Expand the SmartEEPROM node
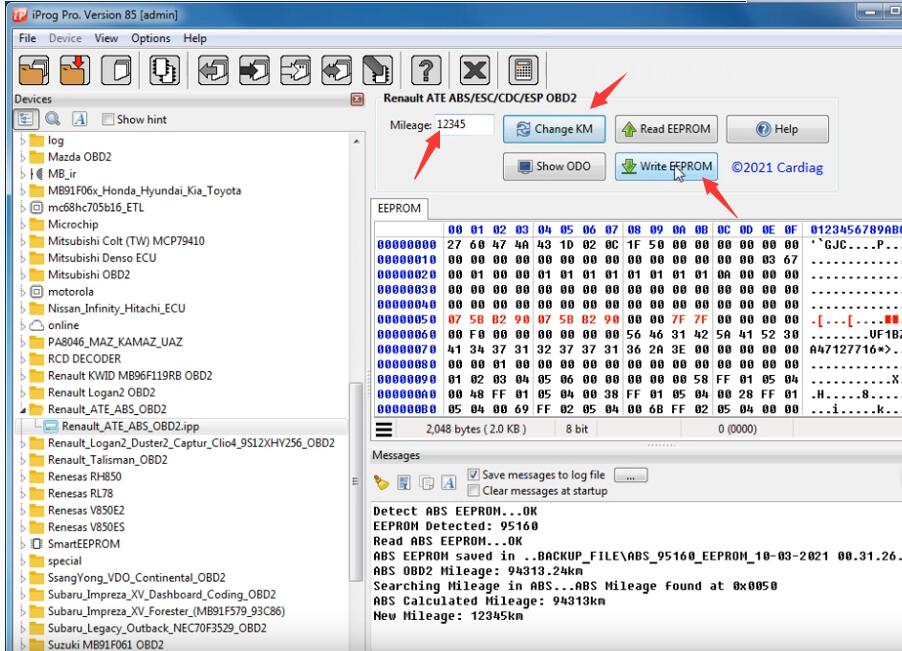Screen dimensions: 902x651 [23, 544]
